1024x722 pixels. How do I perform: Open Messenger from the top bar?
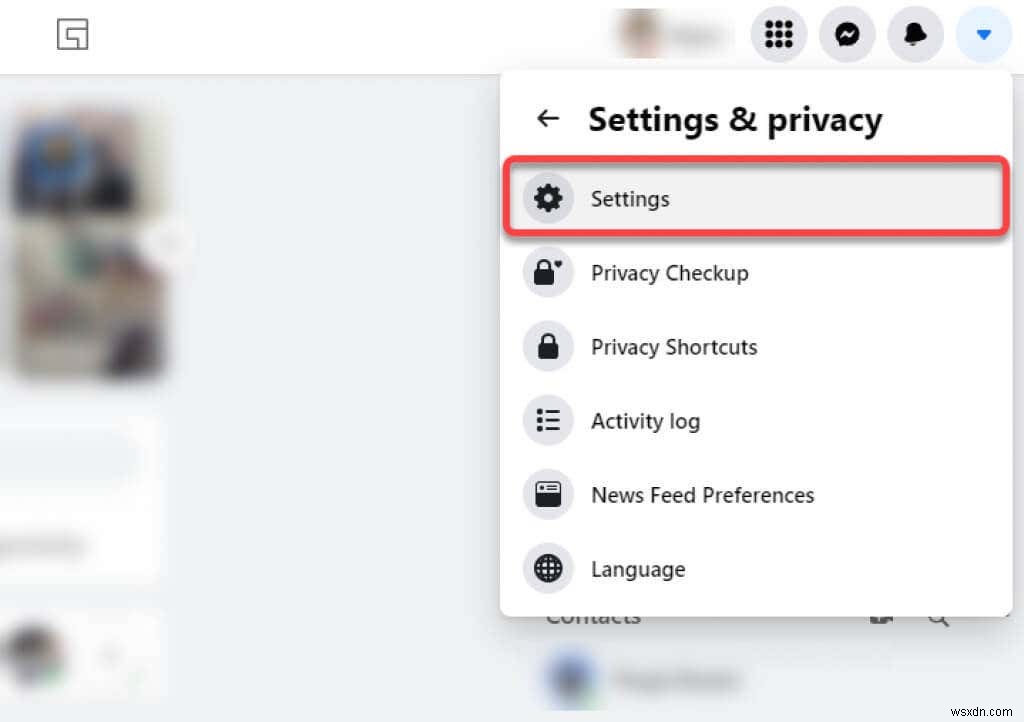(x=847, y=34)
